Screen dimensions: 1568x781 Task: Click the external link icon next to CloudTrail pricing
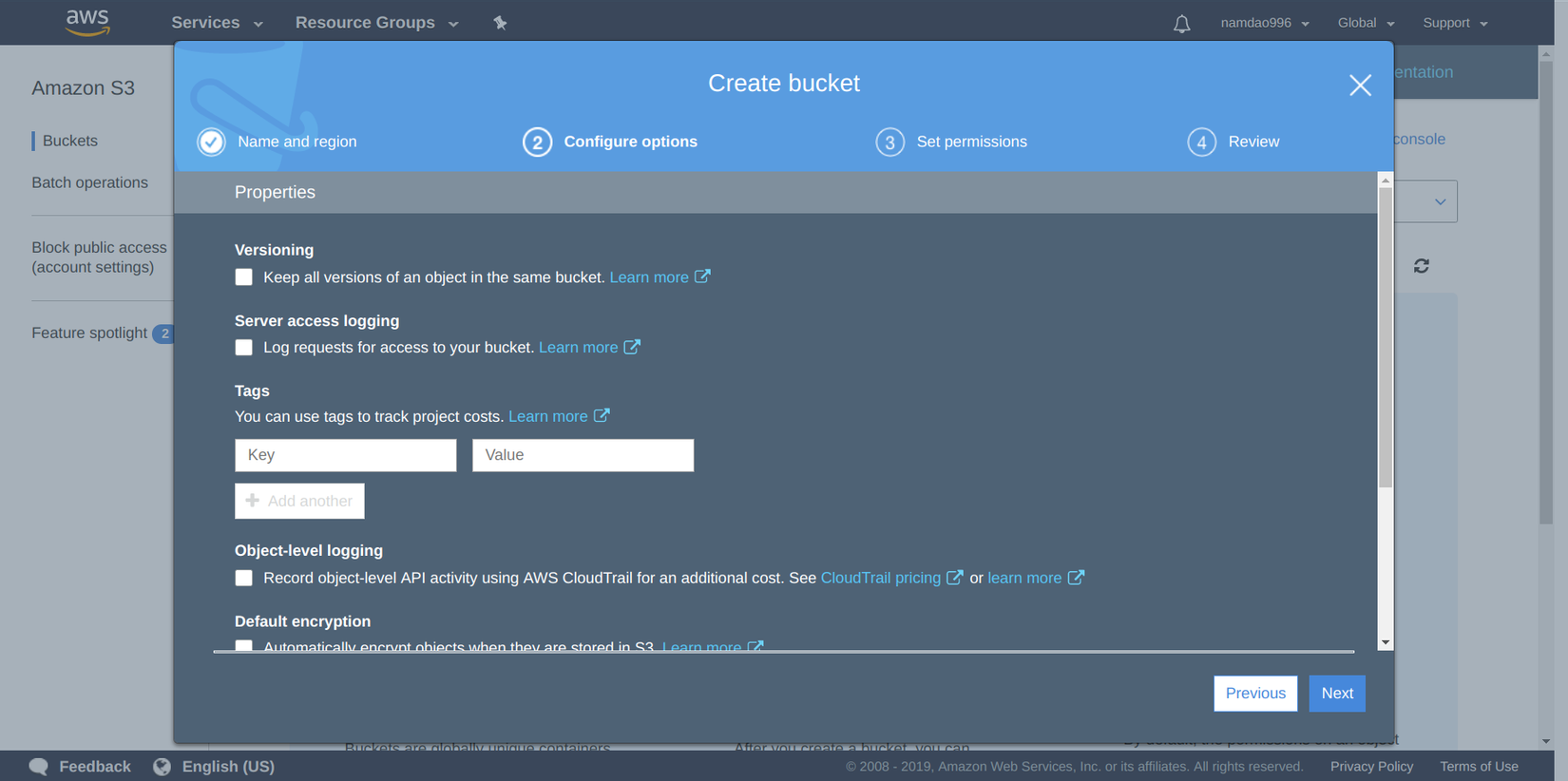(x=955, y=578)
